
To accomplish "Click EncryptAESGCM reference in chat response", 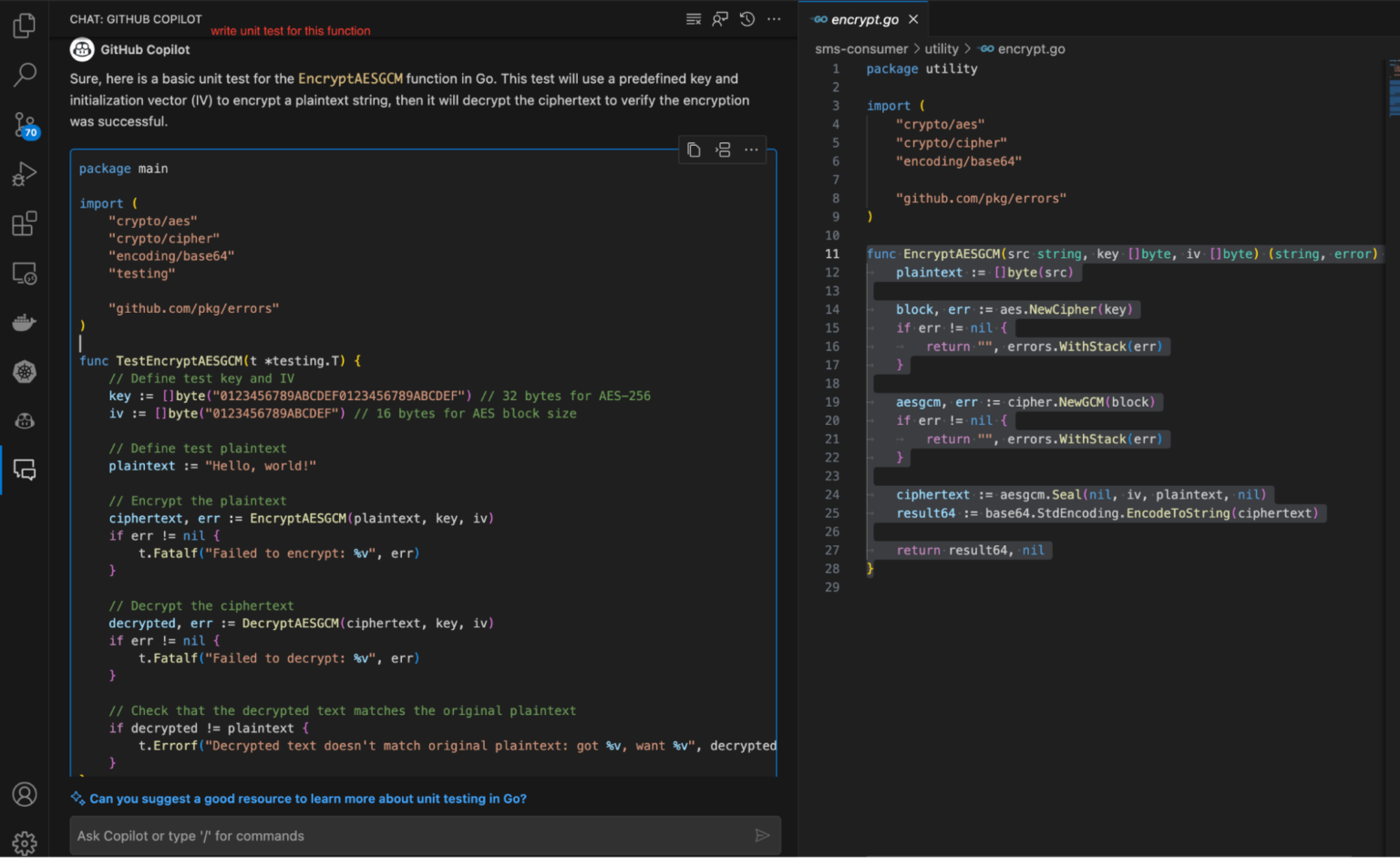I will point(350,79).
